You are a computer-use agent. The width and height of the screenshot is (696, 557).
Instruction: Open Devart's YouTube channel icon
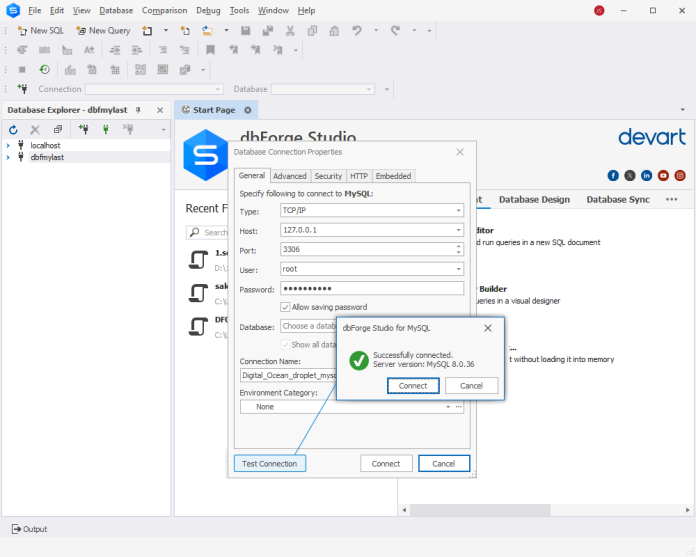[x=663, y=175]
